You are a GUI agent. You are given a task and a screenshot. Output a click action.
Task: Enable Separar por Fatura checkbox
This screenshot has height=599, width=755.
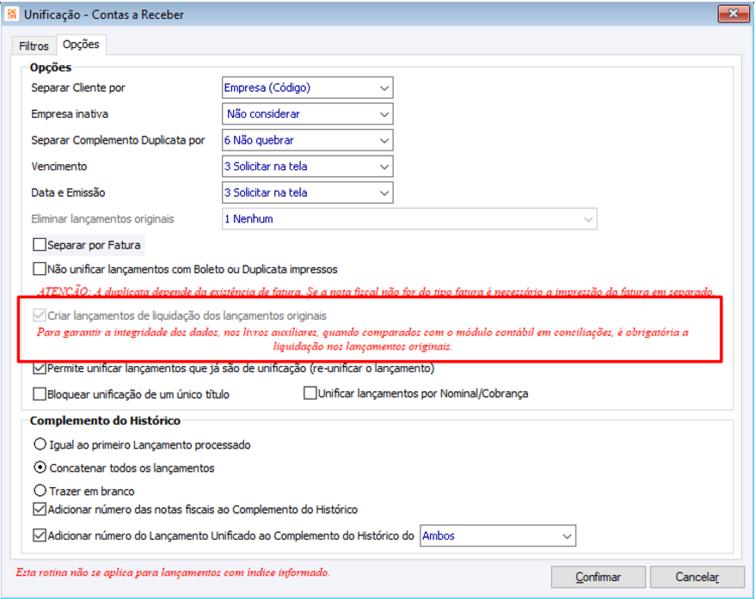[39, 245]
